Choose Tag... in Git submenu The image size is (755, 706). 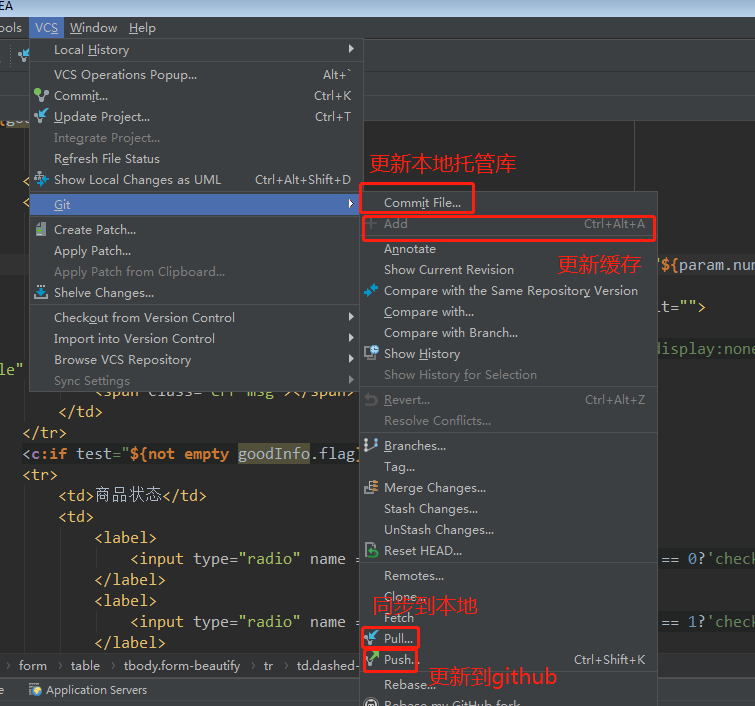pos(508,467)
